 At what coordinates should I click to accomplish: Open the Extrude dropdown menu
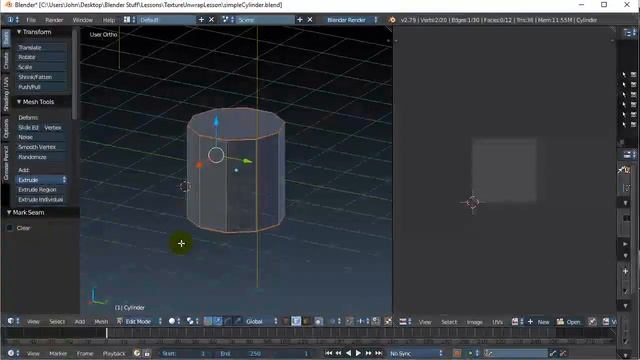41,180
